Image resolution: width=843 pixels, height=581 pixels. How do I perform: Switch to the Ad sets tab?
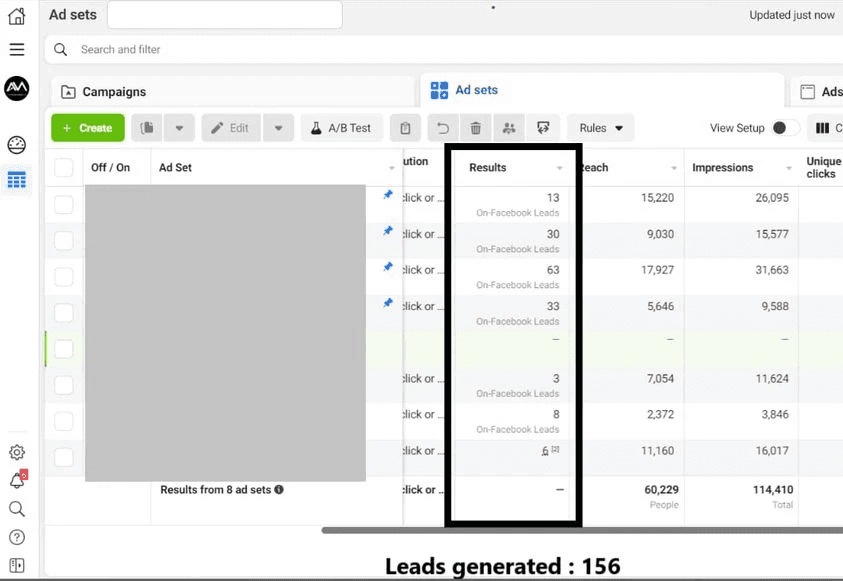tap(602, 90)
